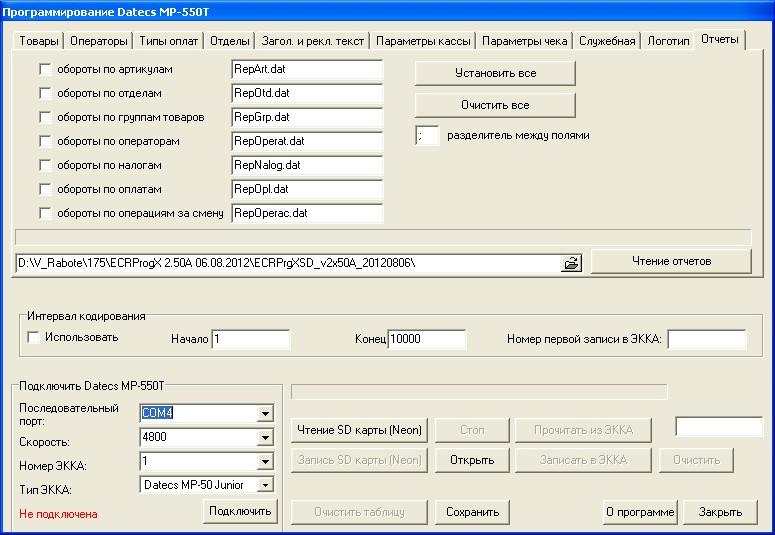Screen dimensions: 775x535
Task: Enable 'обороты по артикулам' checkbox
Action: pos(45,69)
